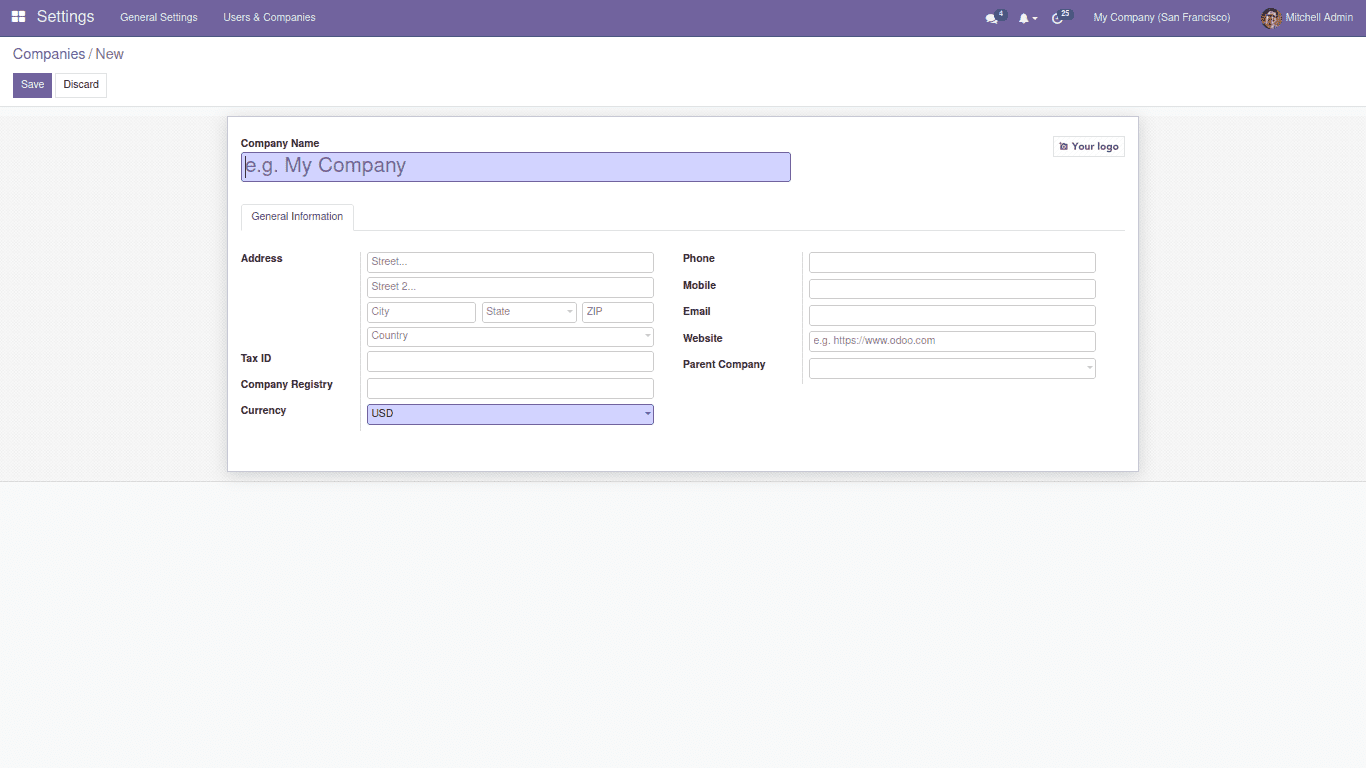Open the apps grid home menu icon
Image resolution: width=1366 pixels, height=768 pixels.
pos(18,17)
